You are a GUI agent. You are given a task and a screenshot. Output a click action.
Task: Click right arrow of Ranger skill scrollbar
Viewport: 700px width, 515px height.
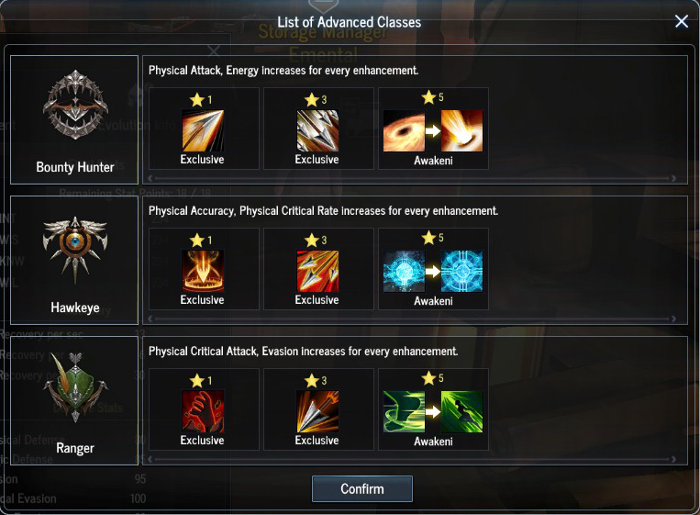coord(673,459)
